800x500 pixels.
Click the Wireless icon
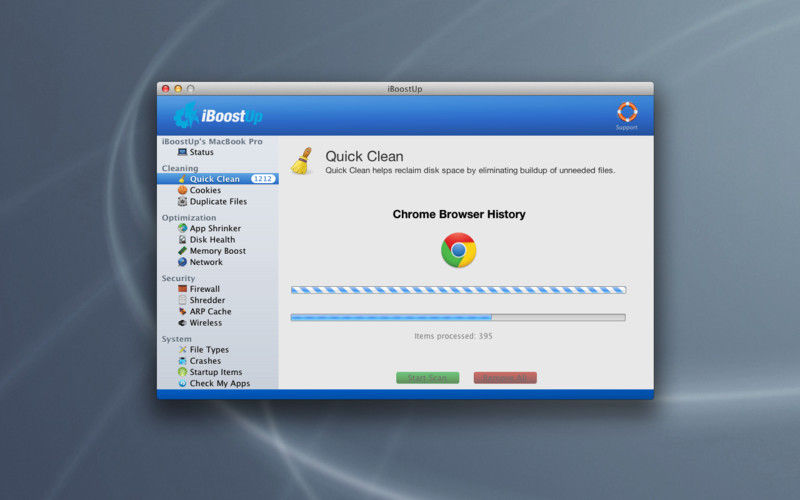coord(182,322)
